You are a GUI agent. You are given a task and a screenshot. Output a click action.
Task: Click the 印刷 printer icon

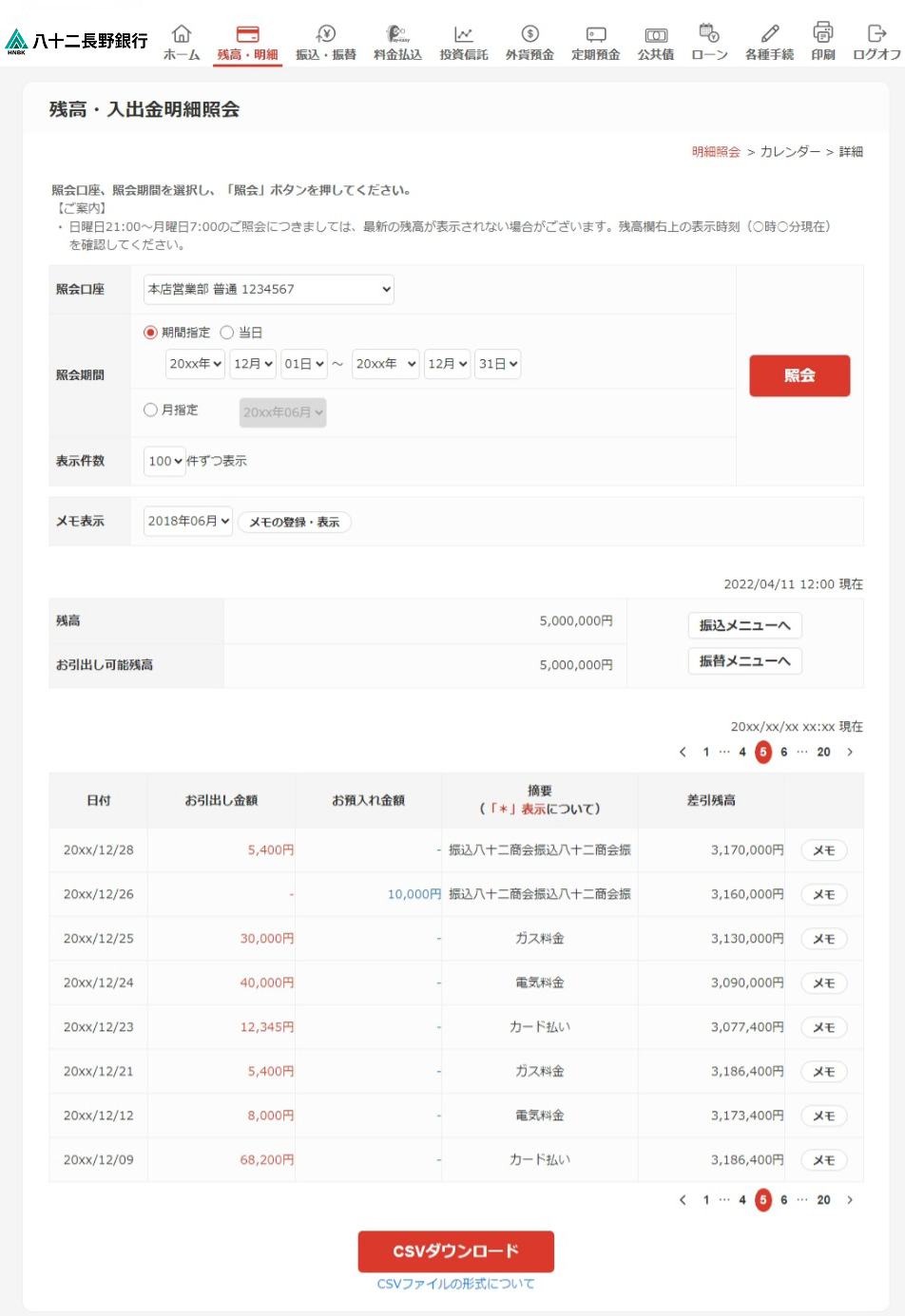pyautogui.click(x=823, y=33)
